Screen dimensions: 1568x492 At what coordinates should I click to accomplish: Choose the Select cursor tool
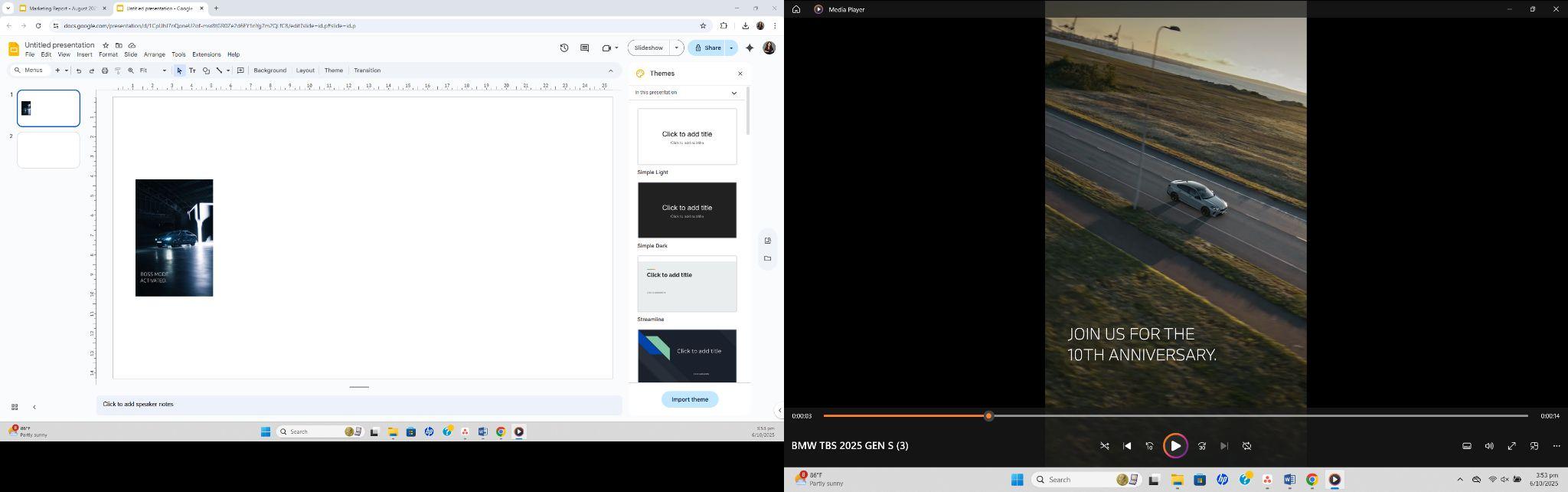(x=179, y=71)
